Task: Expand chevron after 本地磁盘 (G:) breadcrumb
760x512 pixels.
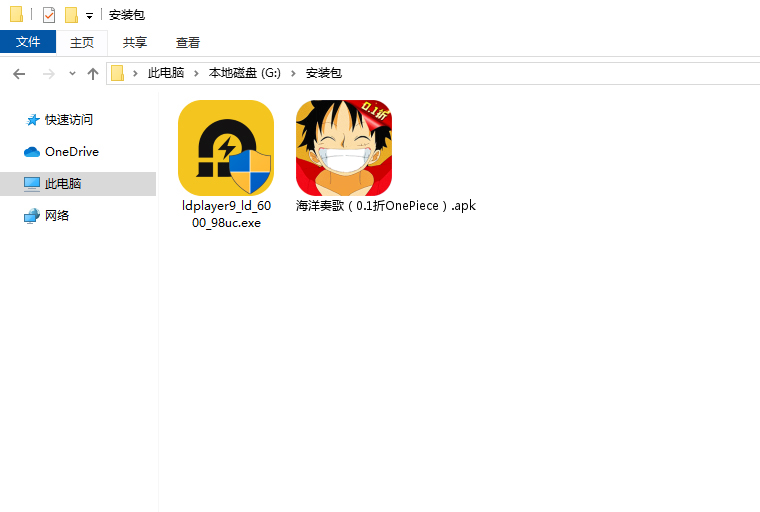Action: (293, 74)
